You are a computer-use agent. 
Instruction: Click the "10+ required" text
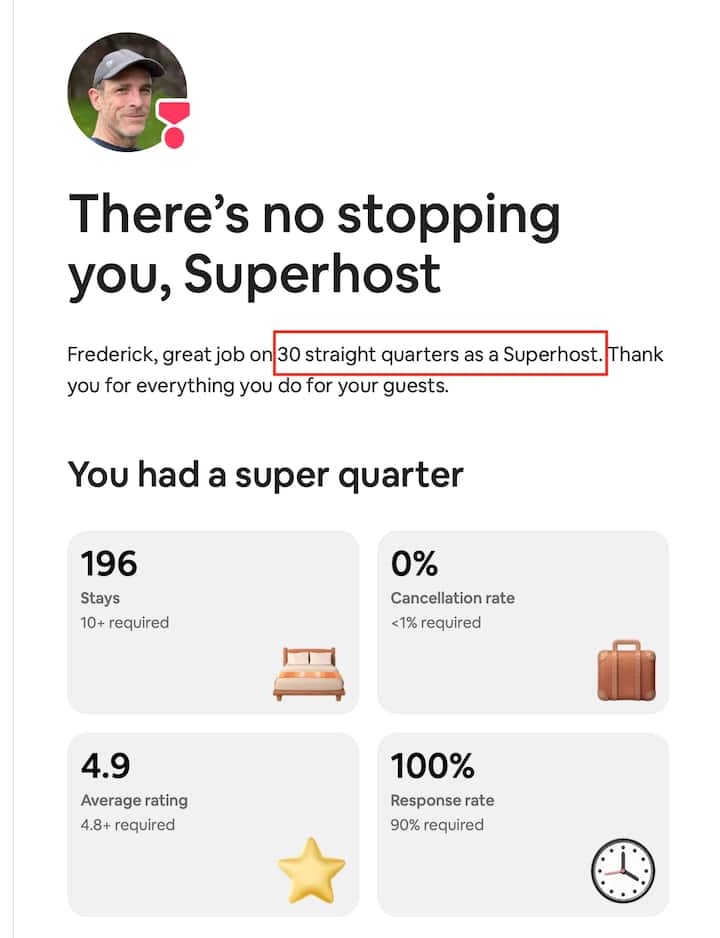point(125,622)
